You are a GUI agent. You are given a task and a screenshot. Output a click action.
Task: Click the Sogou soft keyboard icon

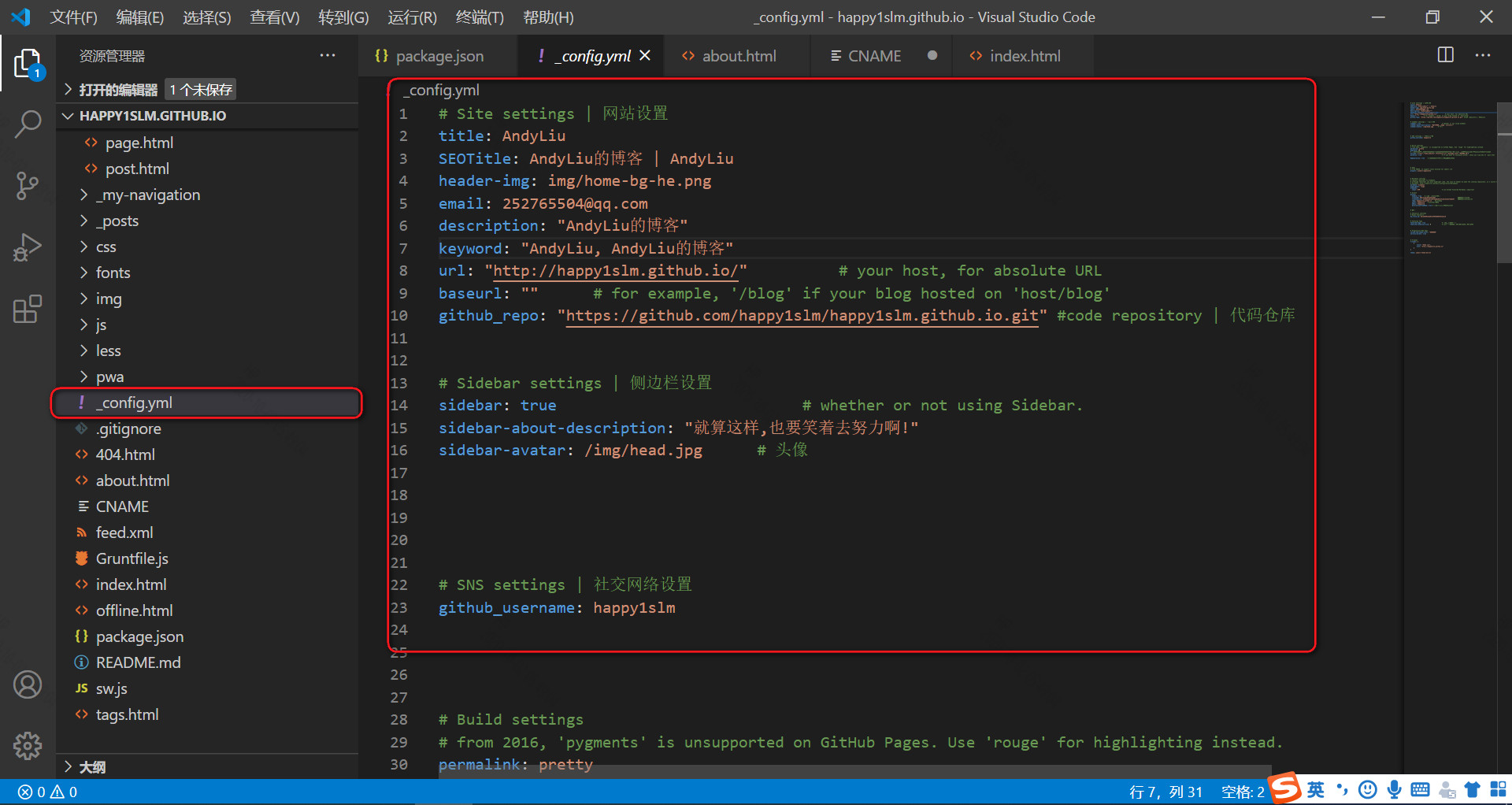click(1420, 789)
